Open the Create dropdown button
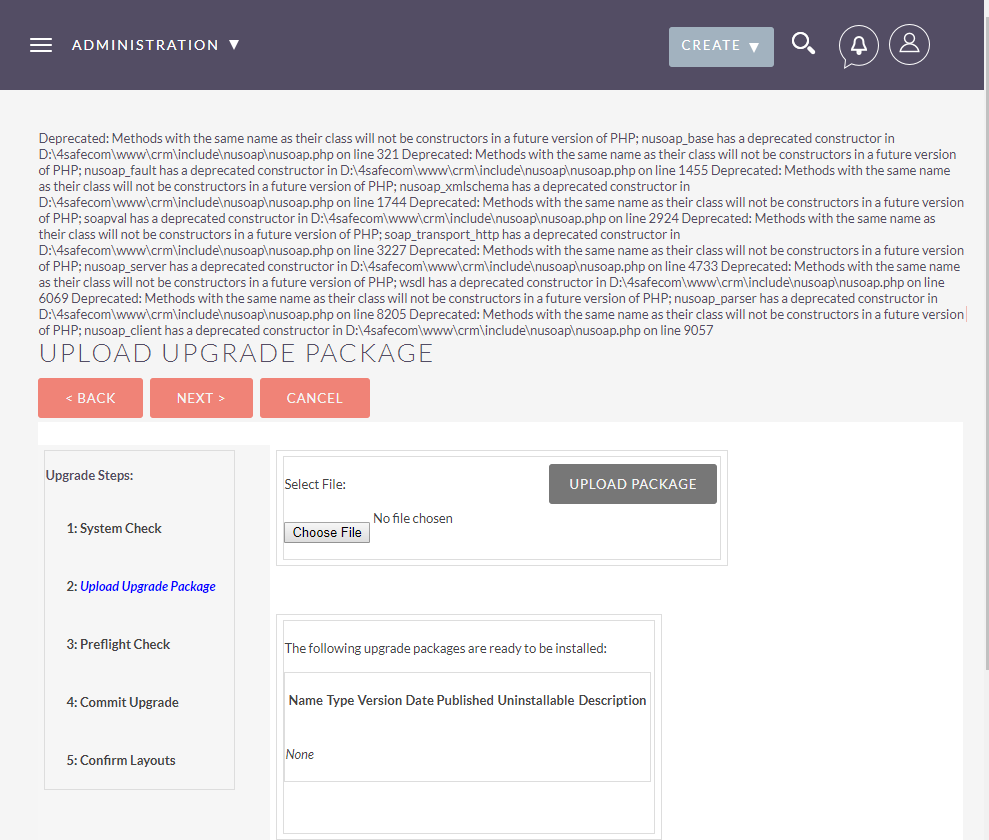Screen dimensions: 989x840 (x=721, y=47)
